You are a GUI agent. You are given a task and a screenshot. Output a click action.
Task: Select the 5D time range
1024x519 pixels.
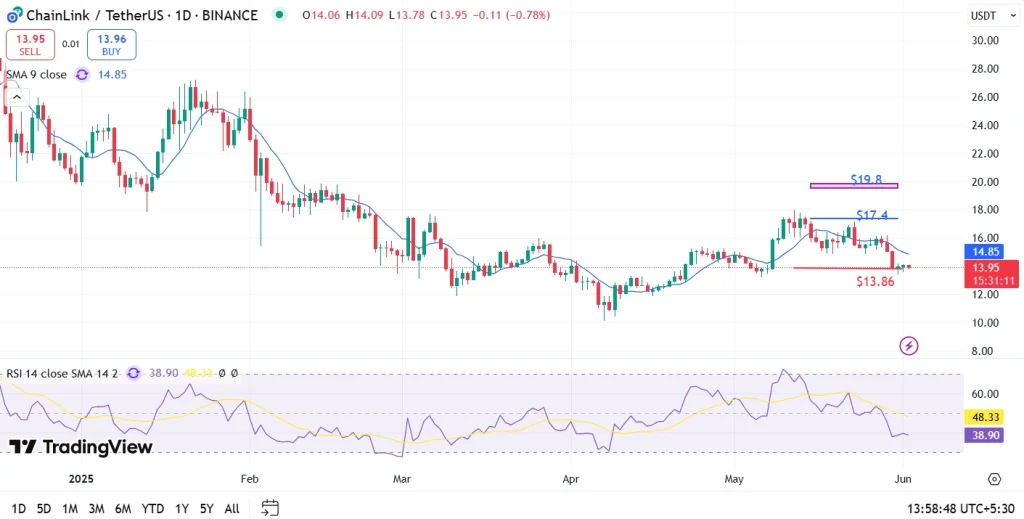point(44,509)
